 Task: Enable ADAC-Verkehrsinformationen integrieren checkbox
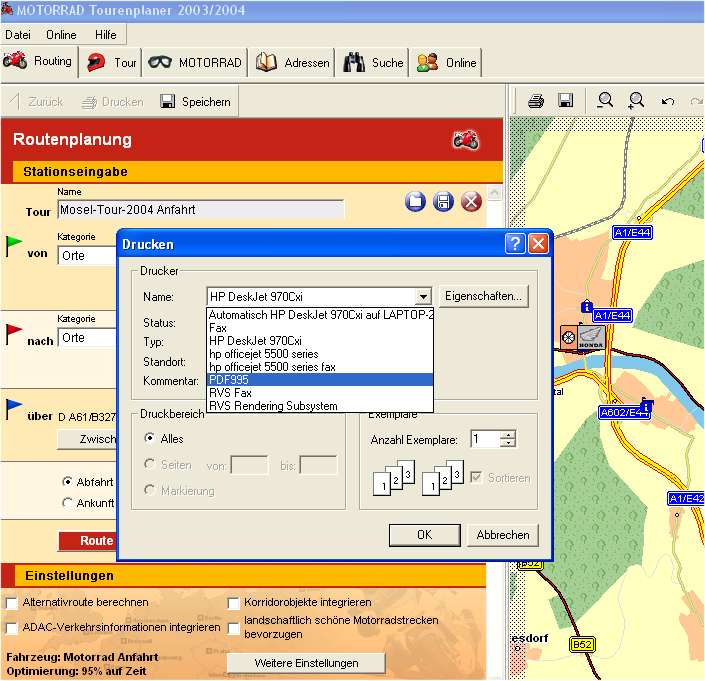pyautogui.click(x=12, y=628)
